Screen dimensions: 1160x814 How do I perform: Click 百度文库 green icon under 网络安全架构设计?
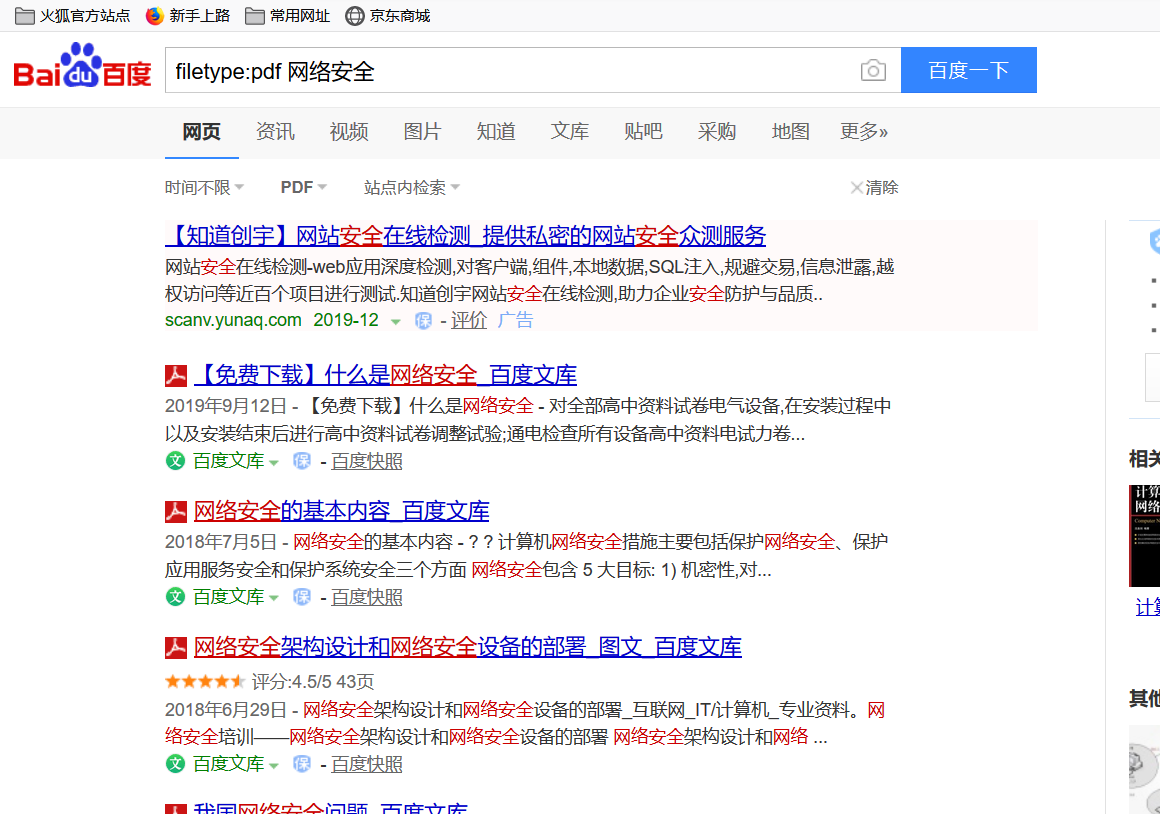(x=175, y=764)
